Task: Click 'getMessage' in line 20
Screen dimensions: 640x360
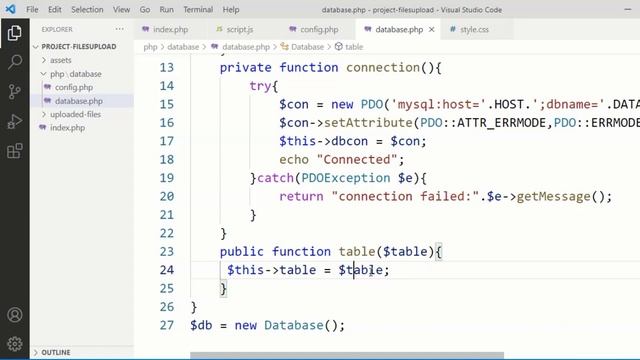Action: point(553,196)
